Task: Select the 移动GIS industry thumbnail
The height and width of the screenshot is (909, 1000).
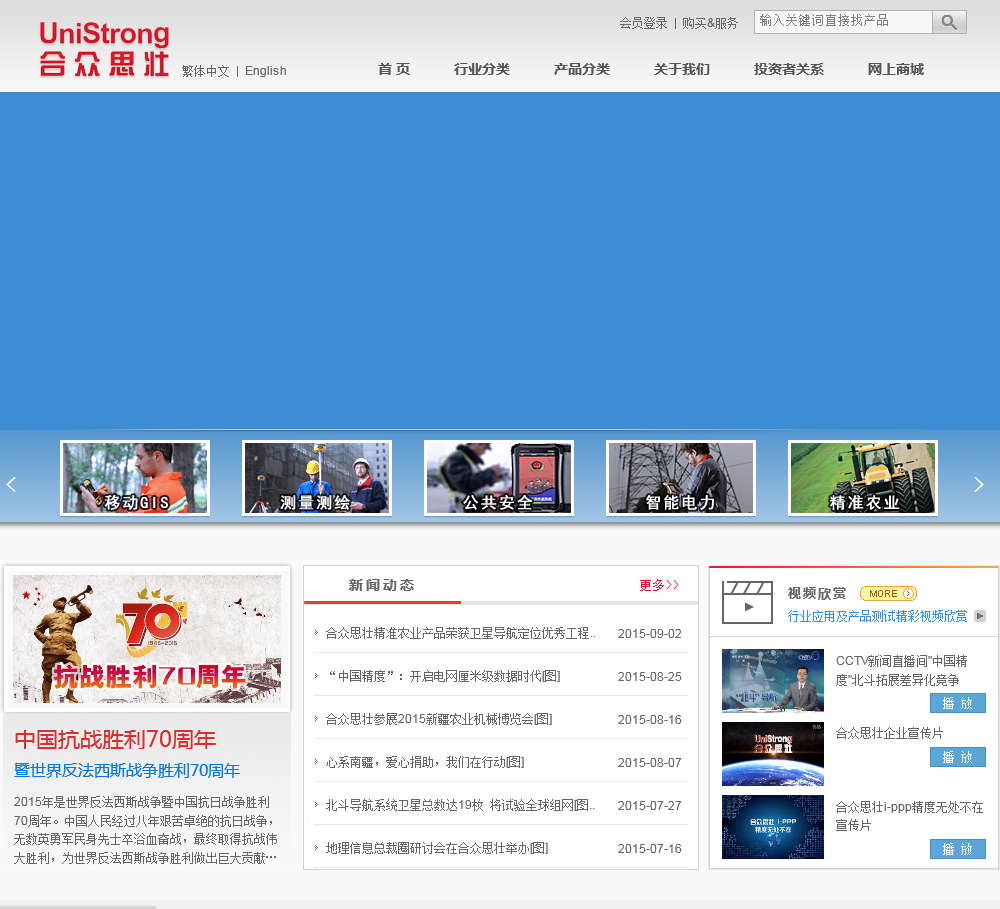Action: 135,478
